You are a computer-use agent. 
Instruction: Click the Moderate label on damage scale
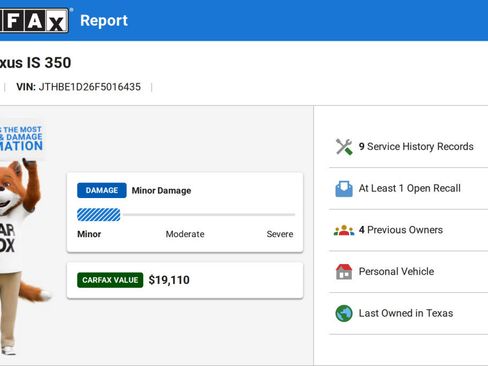[185, 234]
